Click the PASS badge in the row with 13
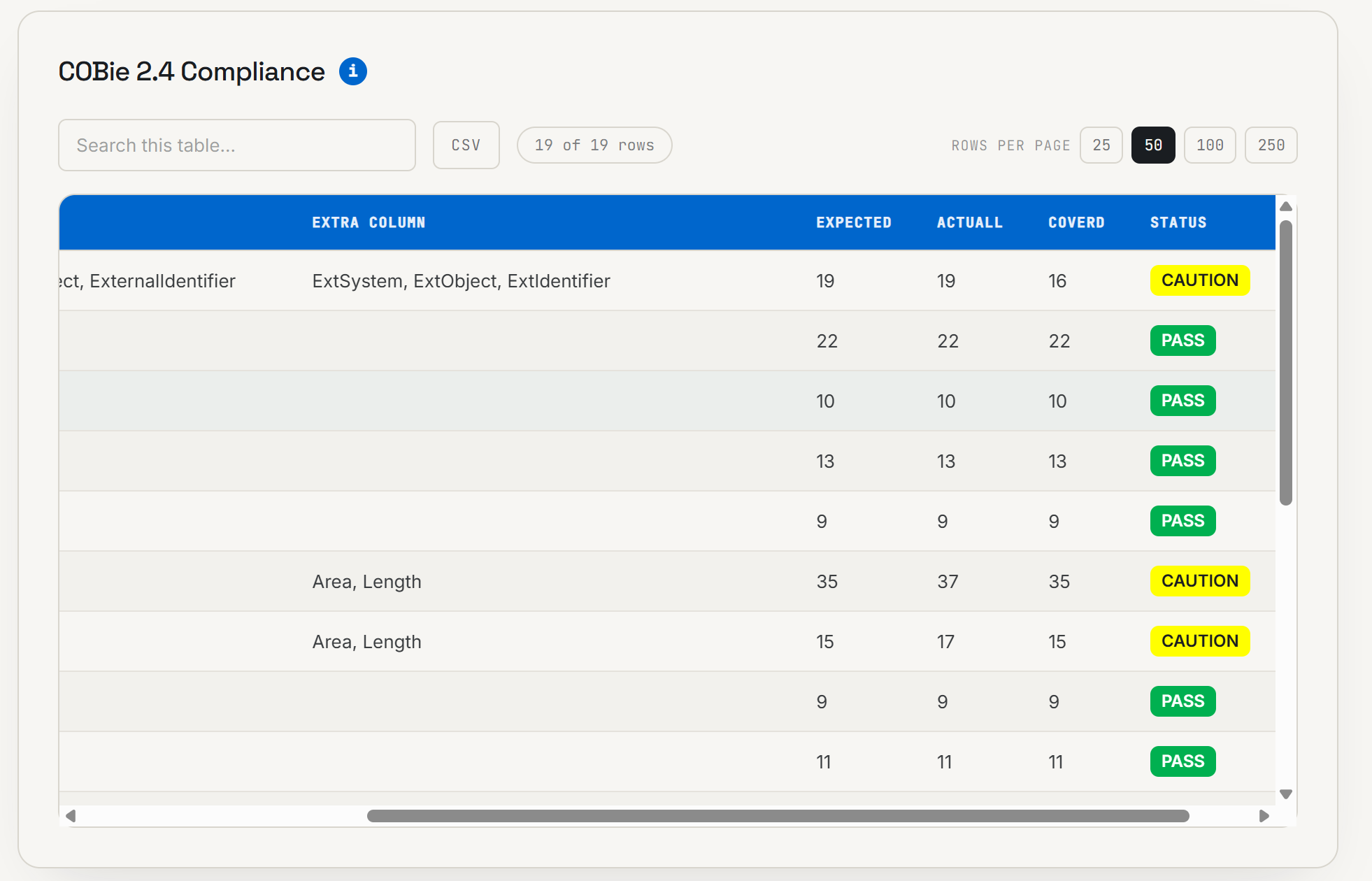Viewport: 1372px width, 881px height. [1183, 461]
